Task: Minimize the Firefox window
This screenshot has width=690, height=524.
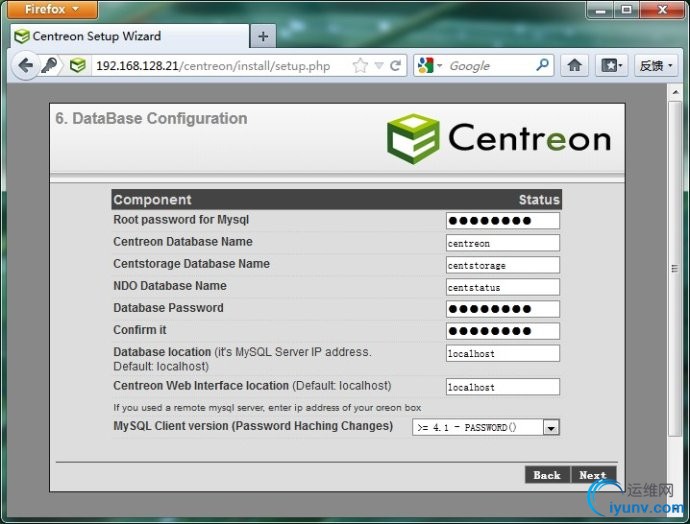Action: click(601, 10)
